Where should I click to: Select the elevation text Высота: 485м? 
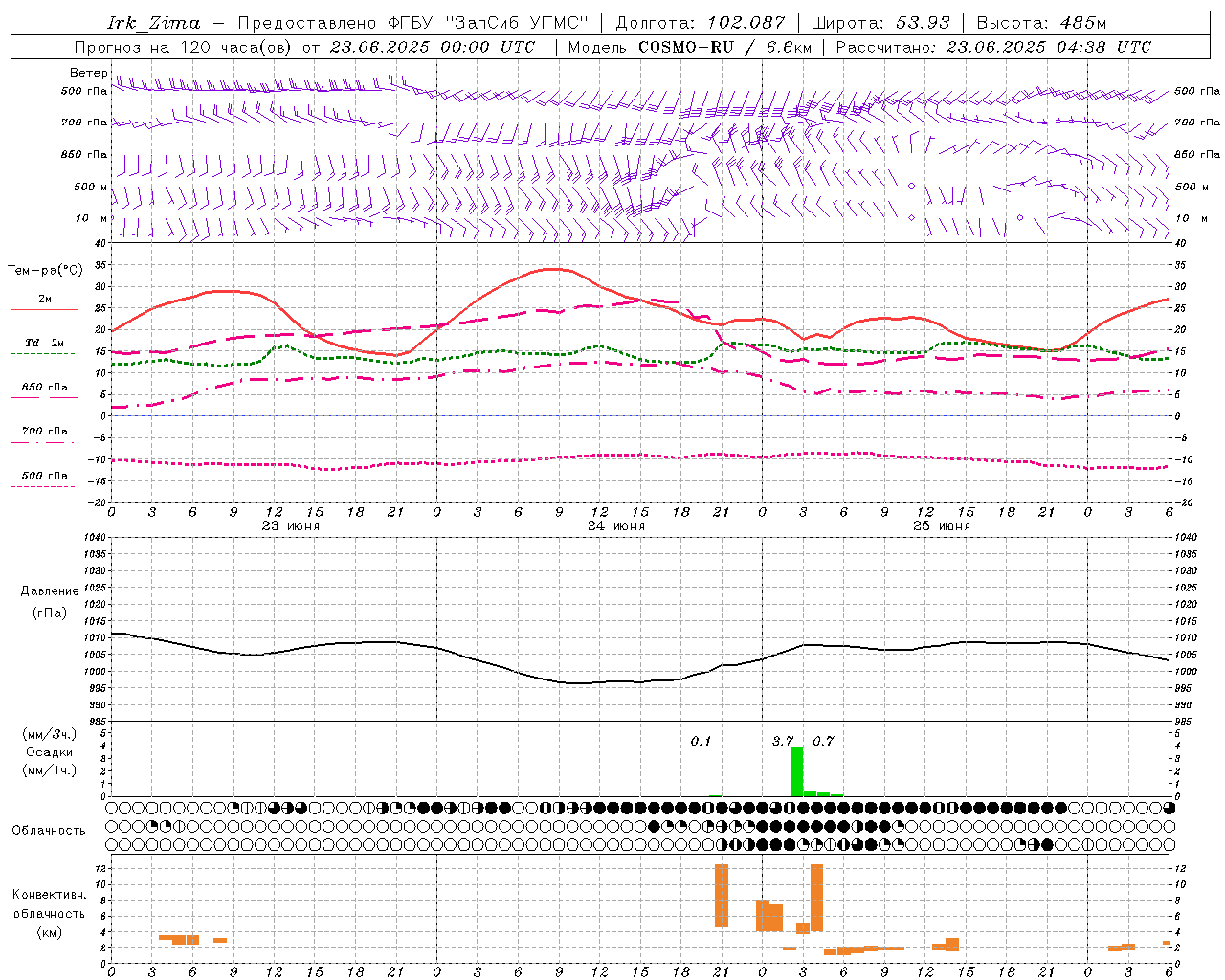[x=1041, y=23]
